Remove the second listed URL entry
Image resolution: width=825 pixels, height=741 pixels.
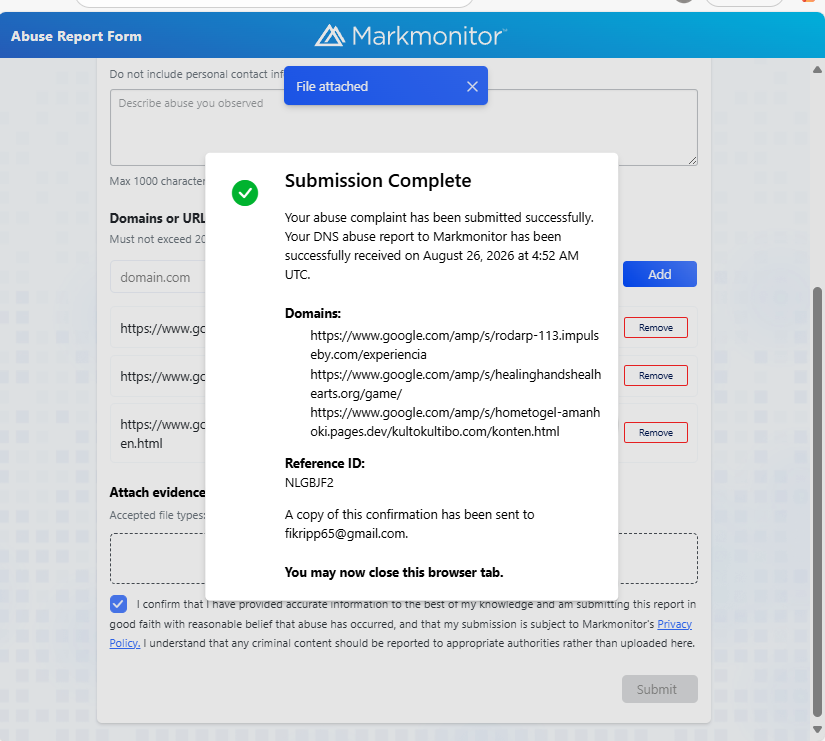point(656,375)
